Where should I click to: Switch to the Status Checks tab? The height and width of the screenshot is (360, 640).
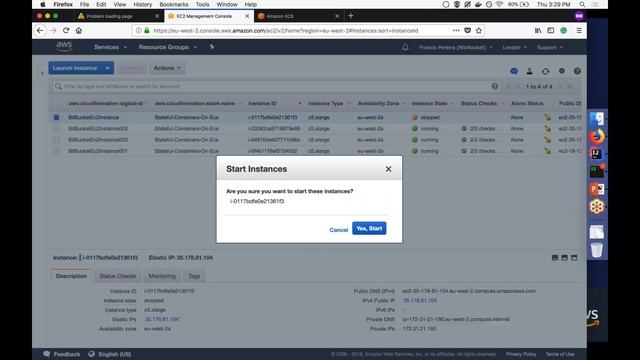117,276
